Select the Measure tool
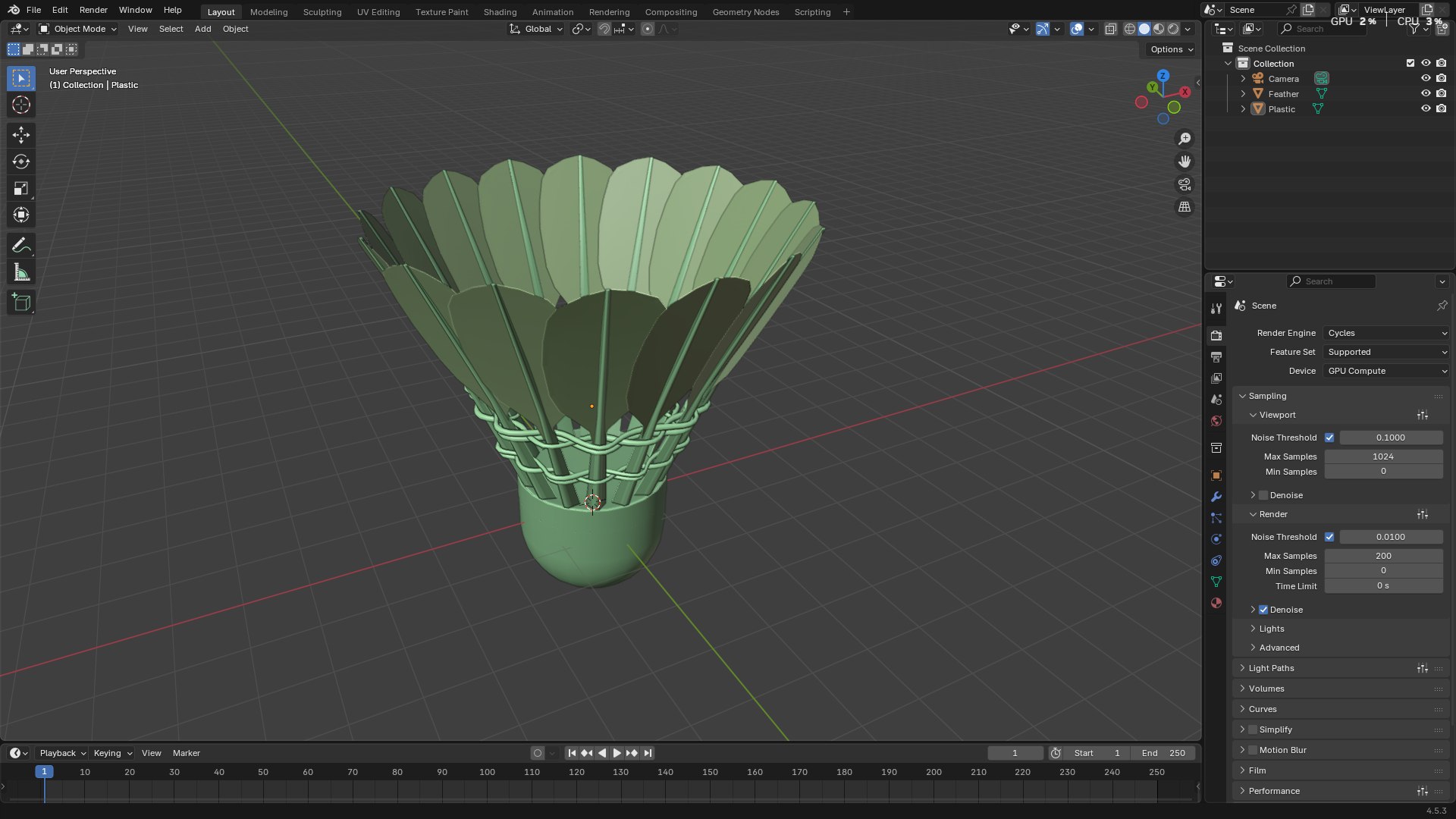The image size is (1456, 819). [x=21, y=272]
